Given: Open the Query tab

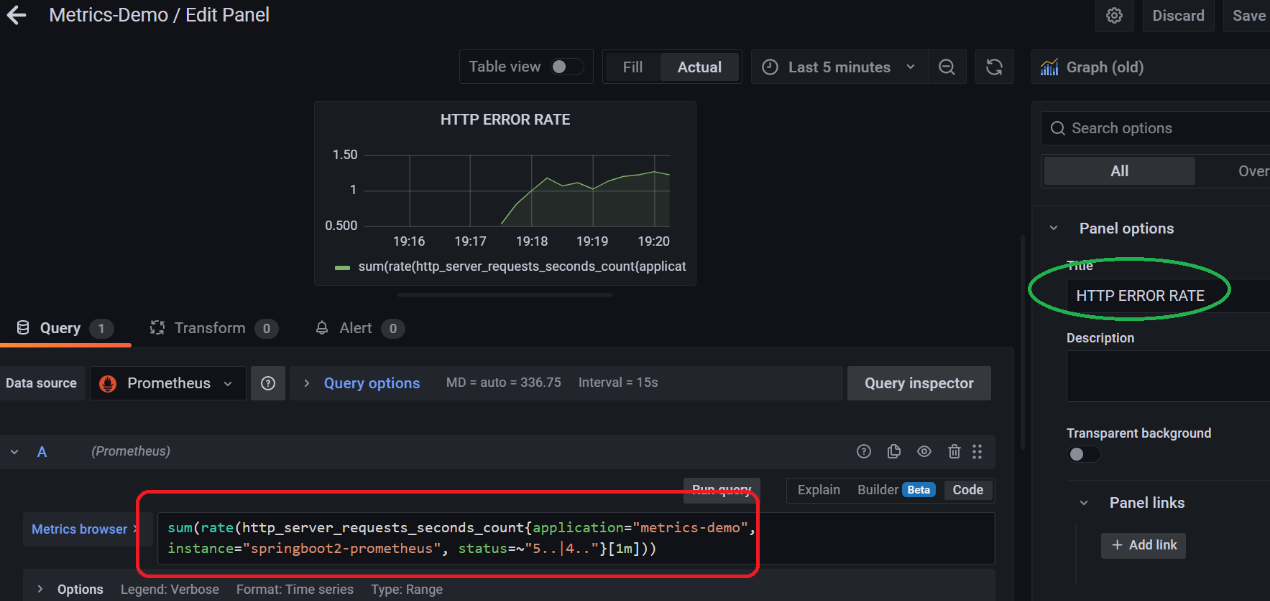Looking at the screenshot, I should 65,328.
